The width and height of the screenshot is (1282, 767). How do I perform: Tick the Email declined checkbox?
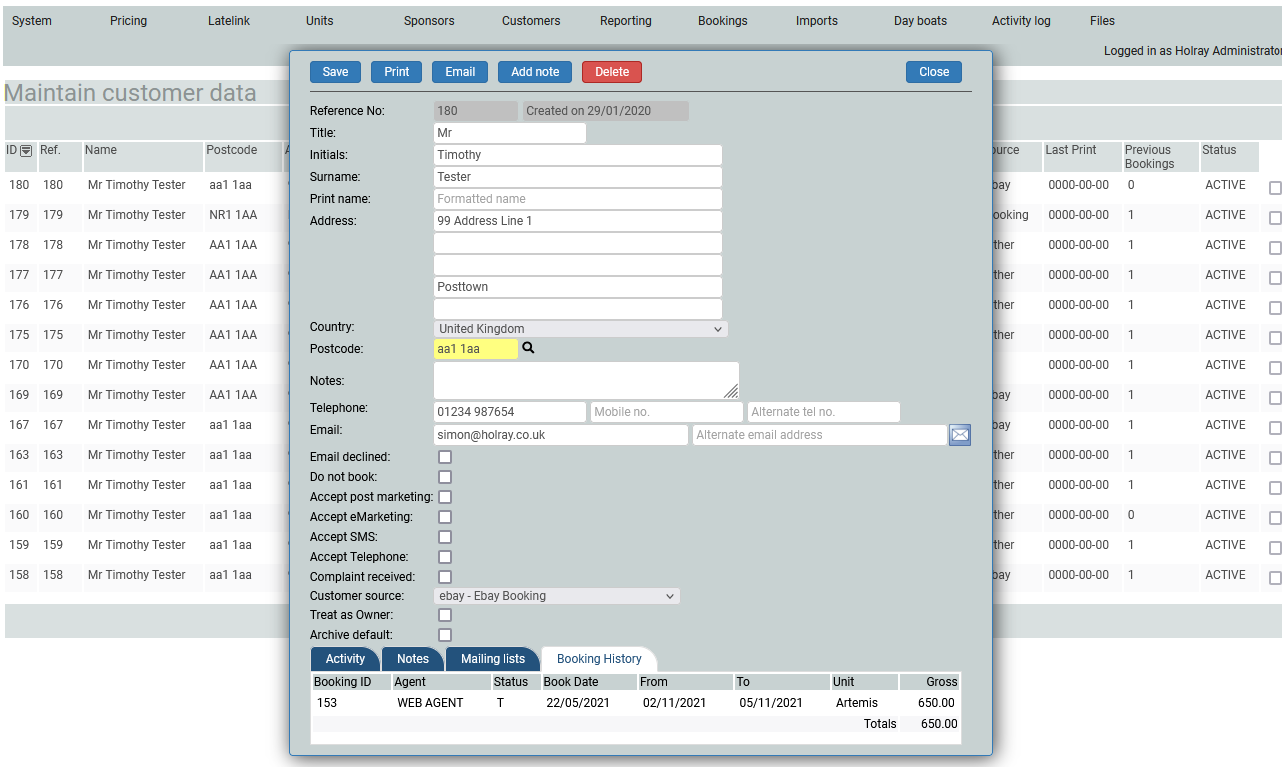445,457
